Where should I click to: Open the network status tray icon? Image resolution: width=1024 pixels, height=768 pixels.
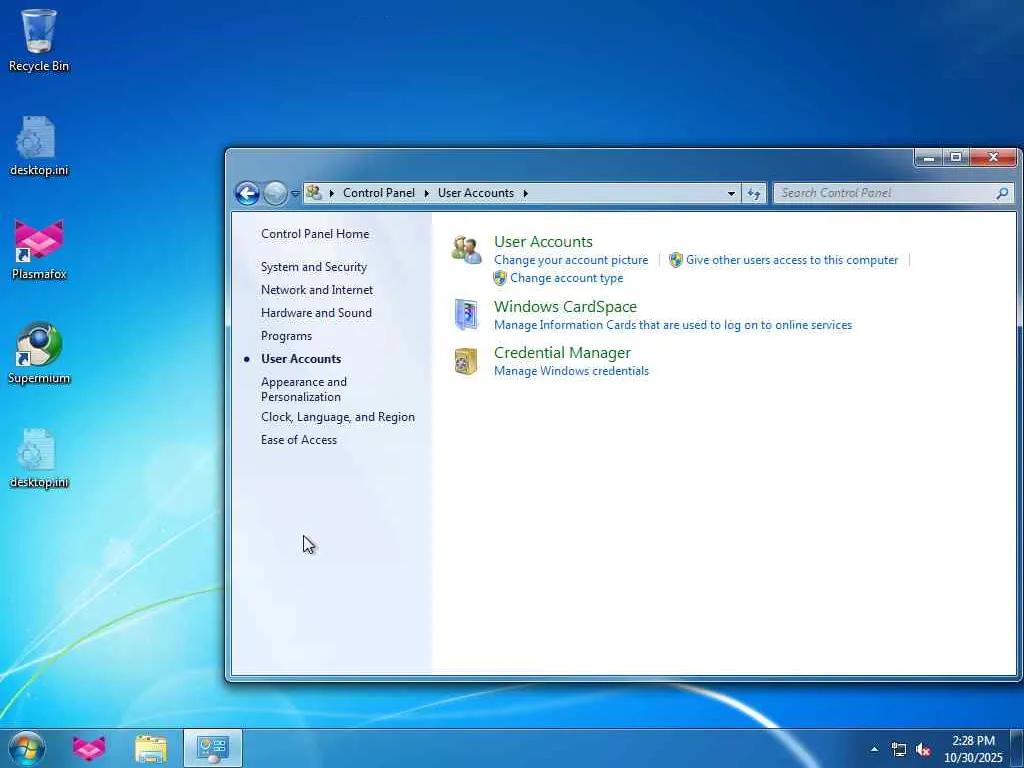coord(899,749)
